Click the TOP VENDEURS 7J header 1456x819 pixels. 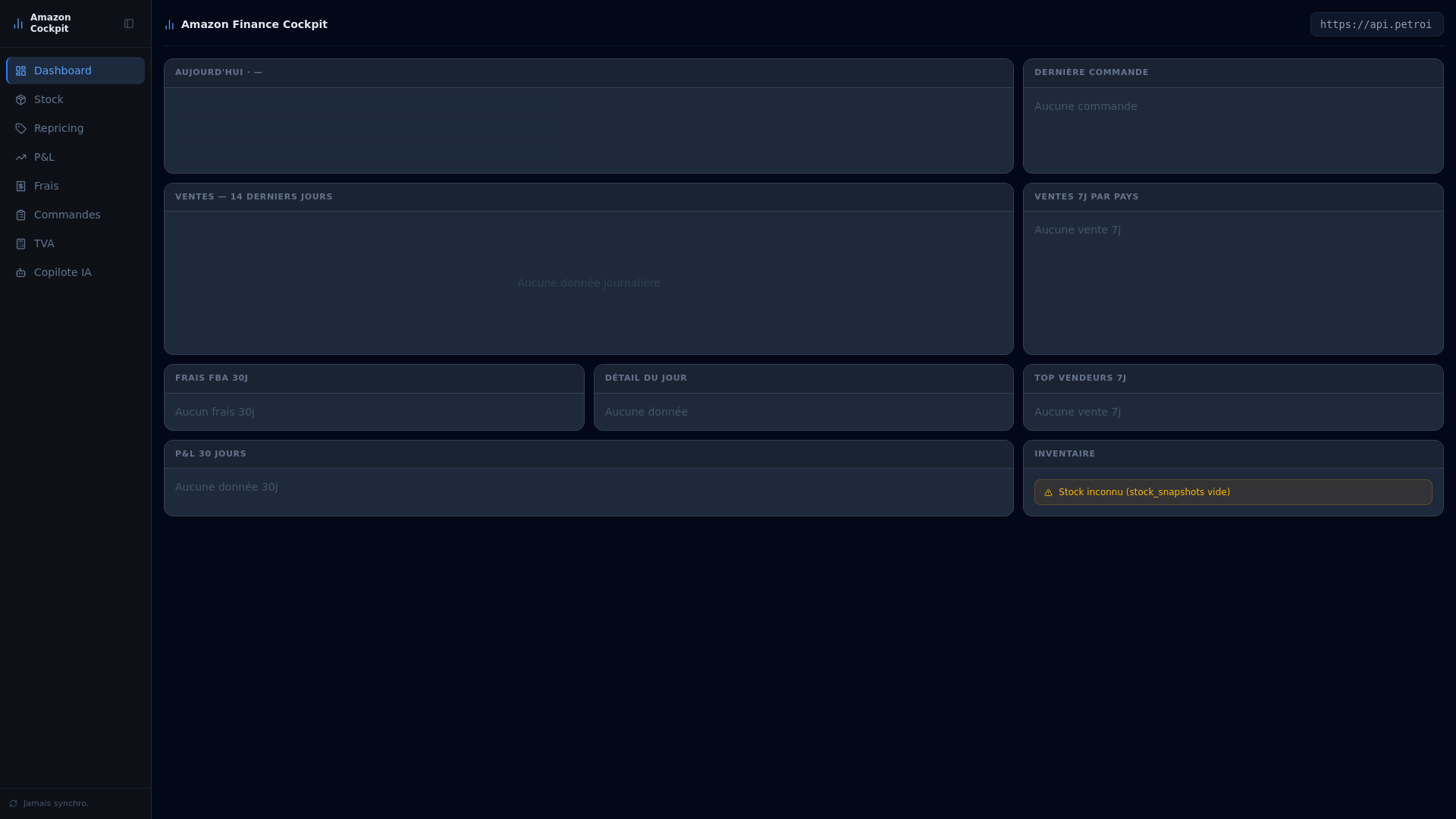point(1233,378)
